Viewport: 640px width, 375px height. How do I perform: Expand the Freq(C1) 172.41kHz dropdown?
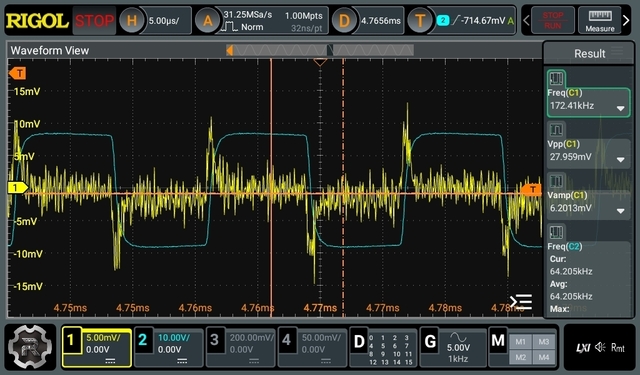coord(620,109)
